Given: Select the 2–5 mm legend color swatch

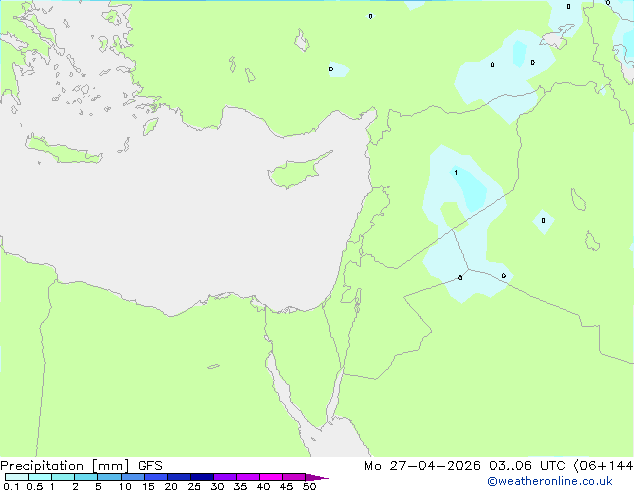Looking at the screenshot, I should (86, 477).
